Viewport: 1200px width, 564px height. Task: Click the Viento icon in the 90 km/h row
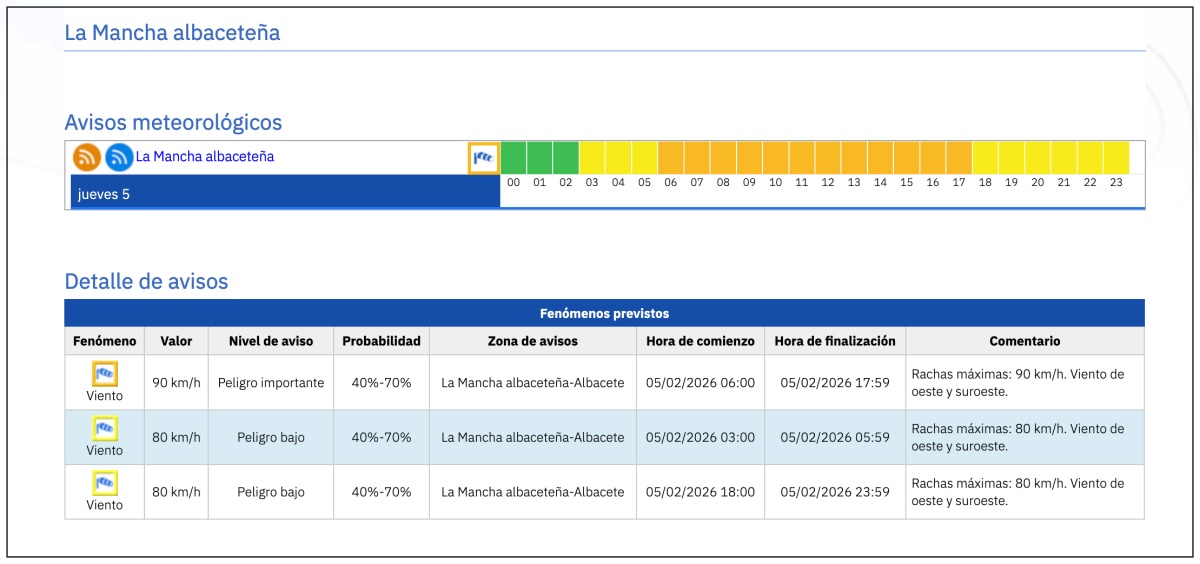[105, 375]
